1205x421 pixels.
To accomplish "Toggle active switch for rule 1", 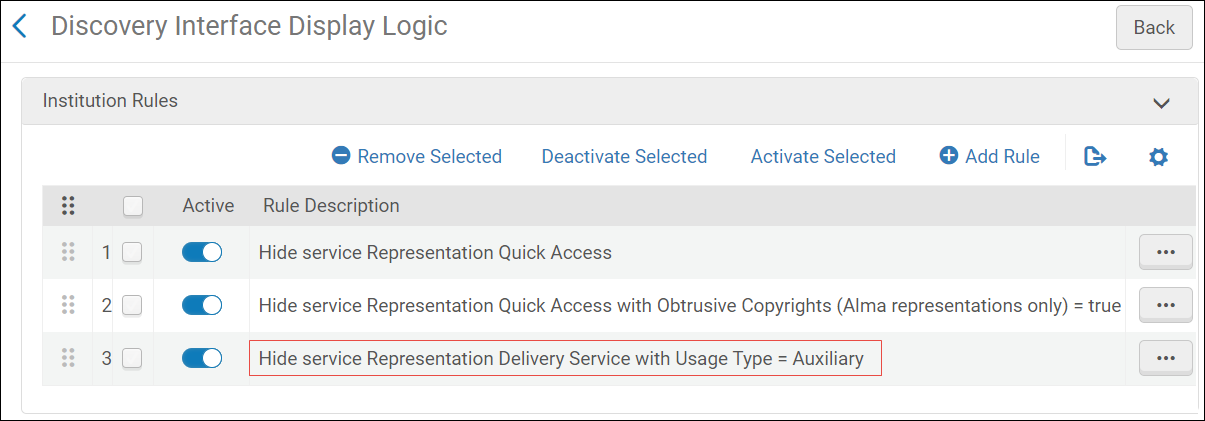I will (202, 253).
